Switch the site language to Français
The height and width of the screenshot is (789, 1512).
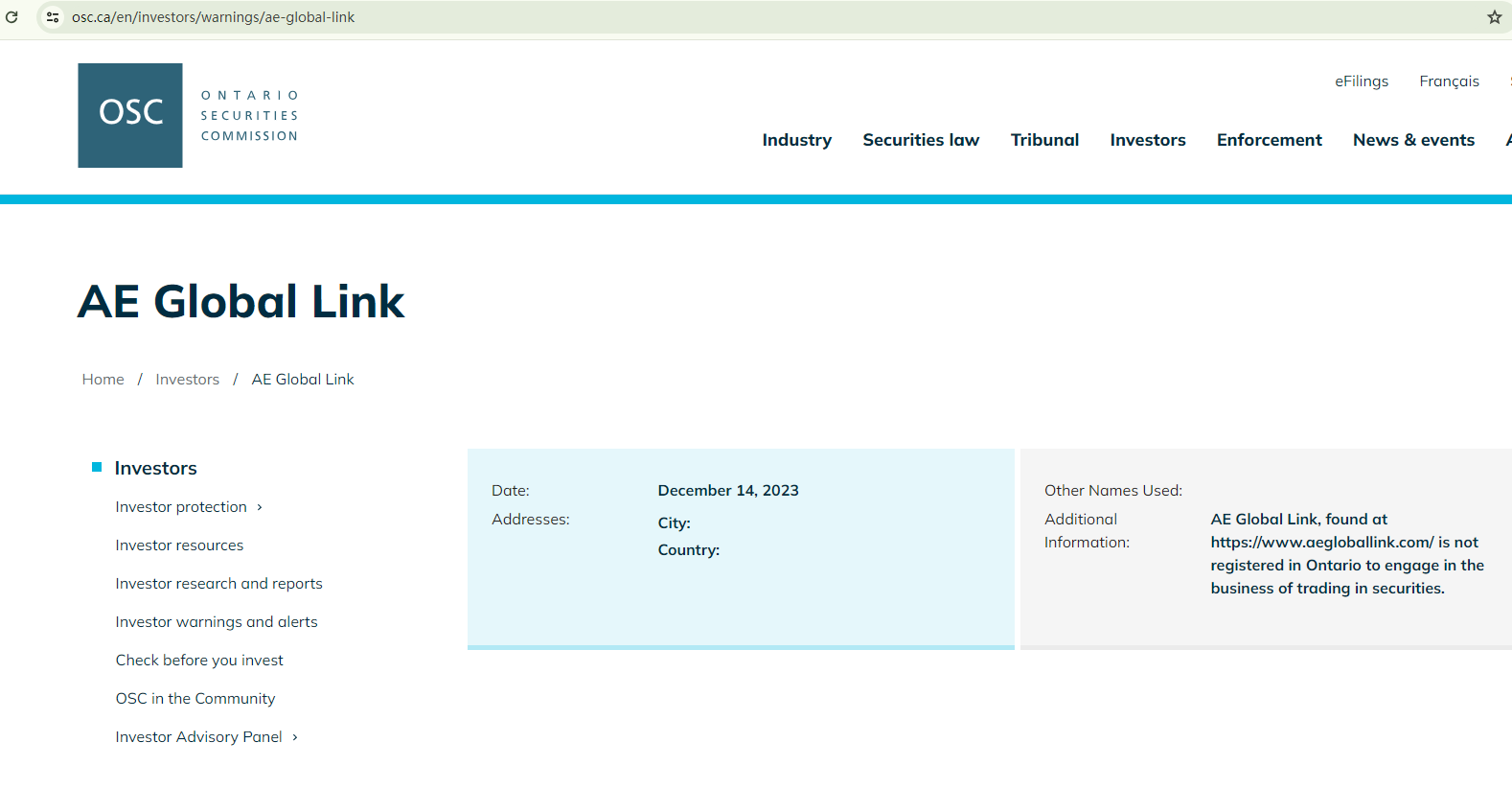pyautogui.click(x=1449, y=81)
